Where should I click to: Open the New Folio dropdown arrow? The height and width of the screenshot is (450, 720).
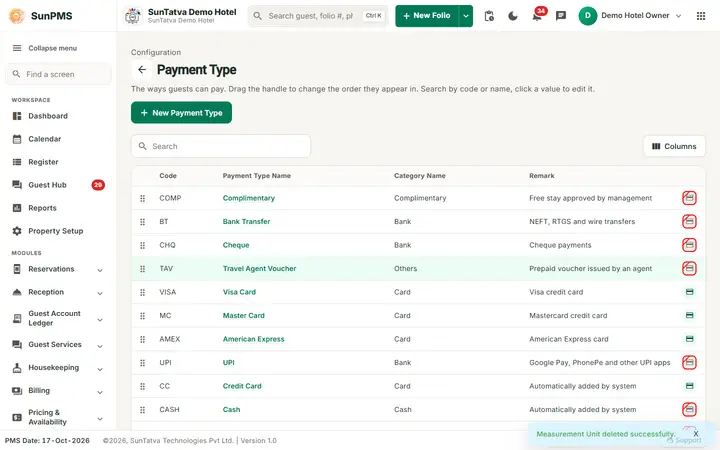tap(466, 16)
